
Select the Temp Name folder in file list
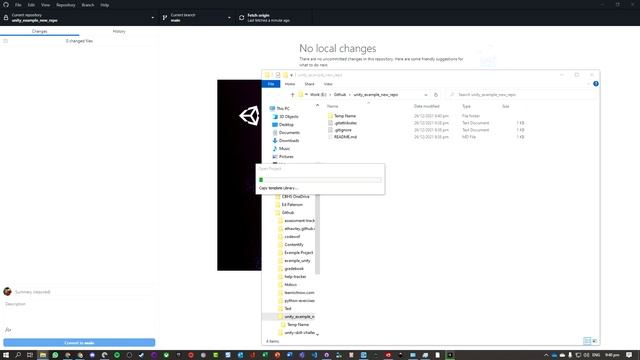(x=344, y=116)
